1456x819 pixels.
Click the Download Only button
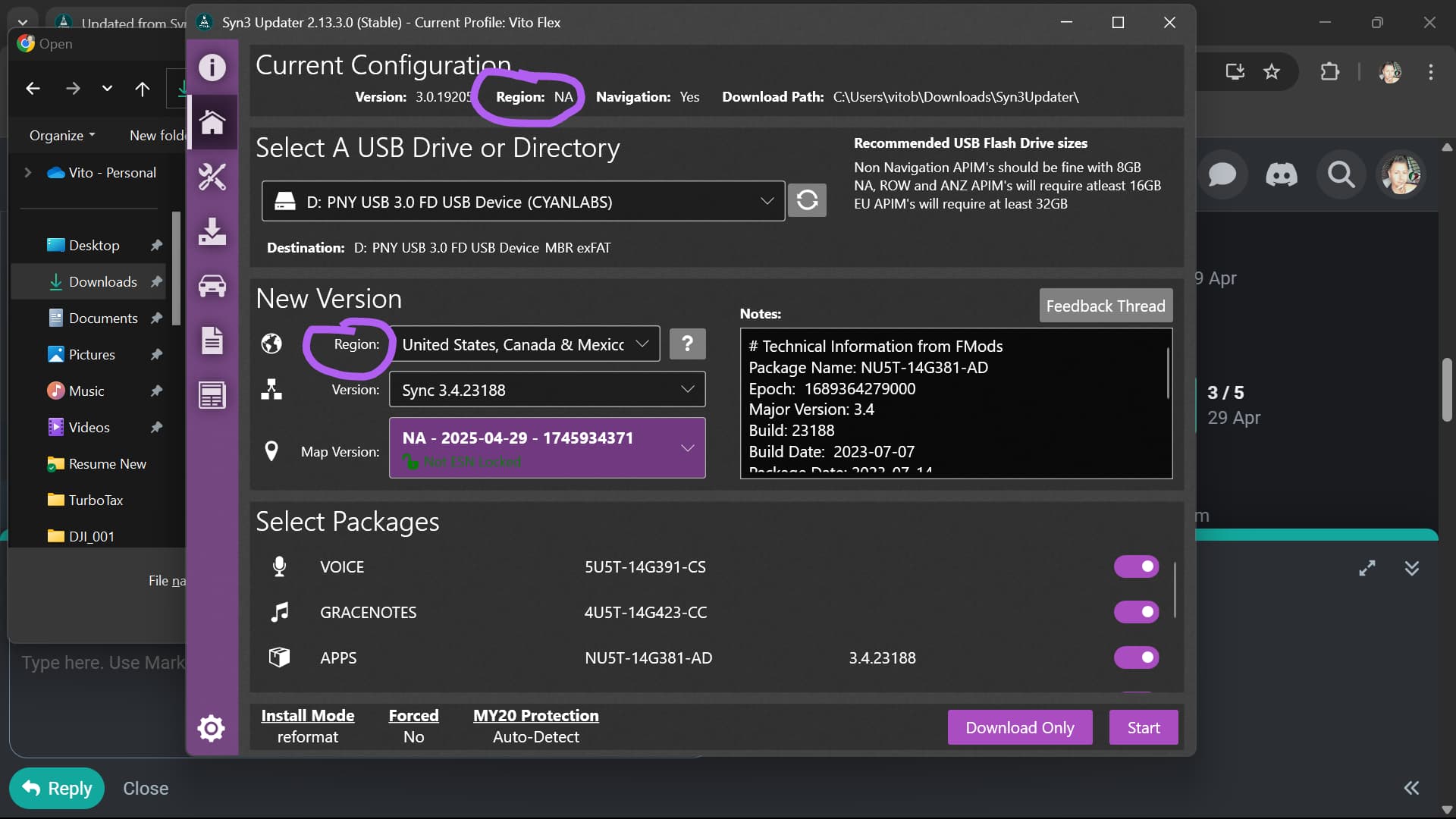pyautogui.click(x=1020, y=727)
